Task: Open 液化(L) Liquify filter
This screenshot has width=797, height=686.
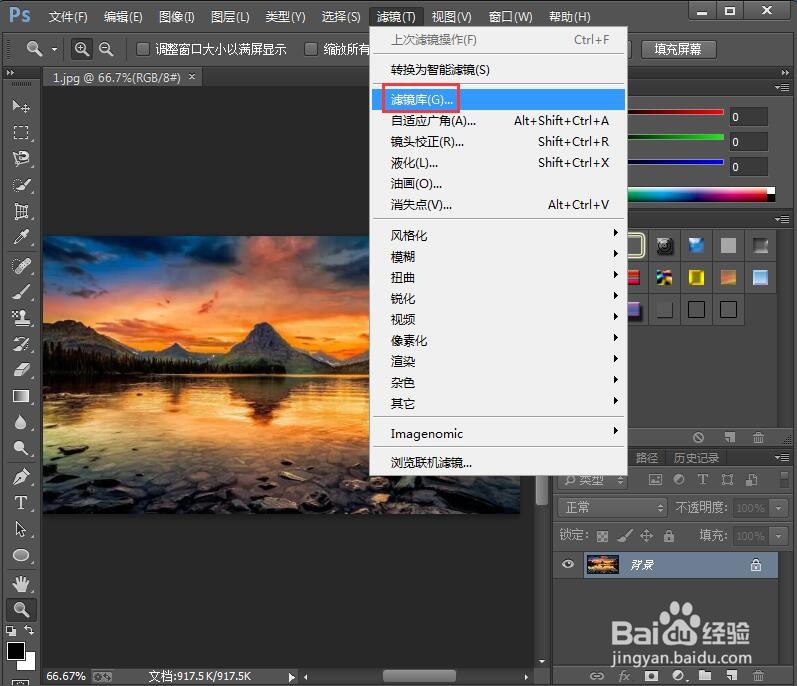Action: coord(498,163)
